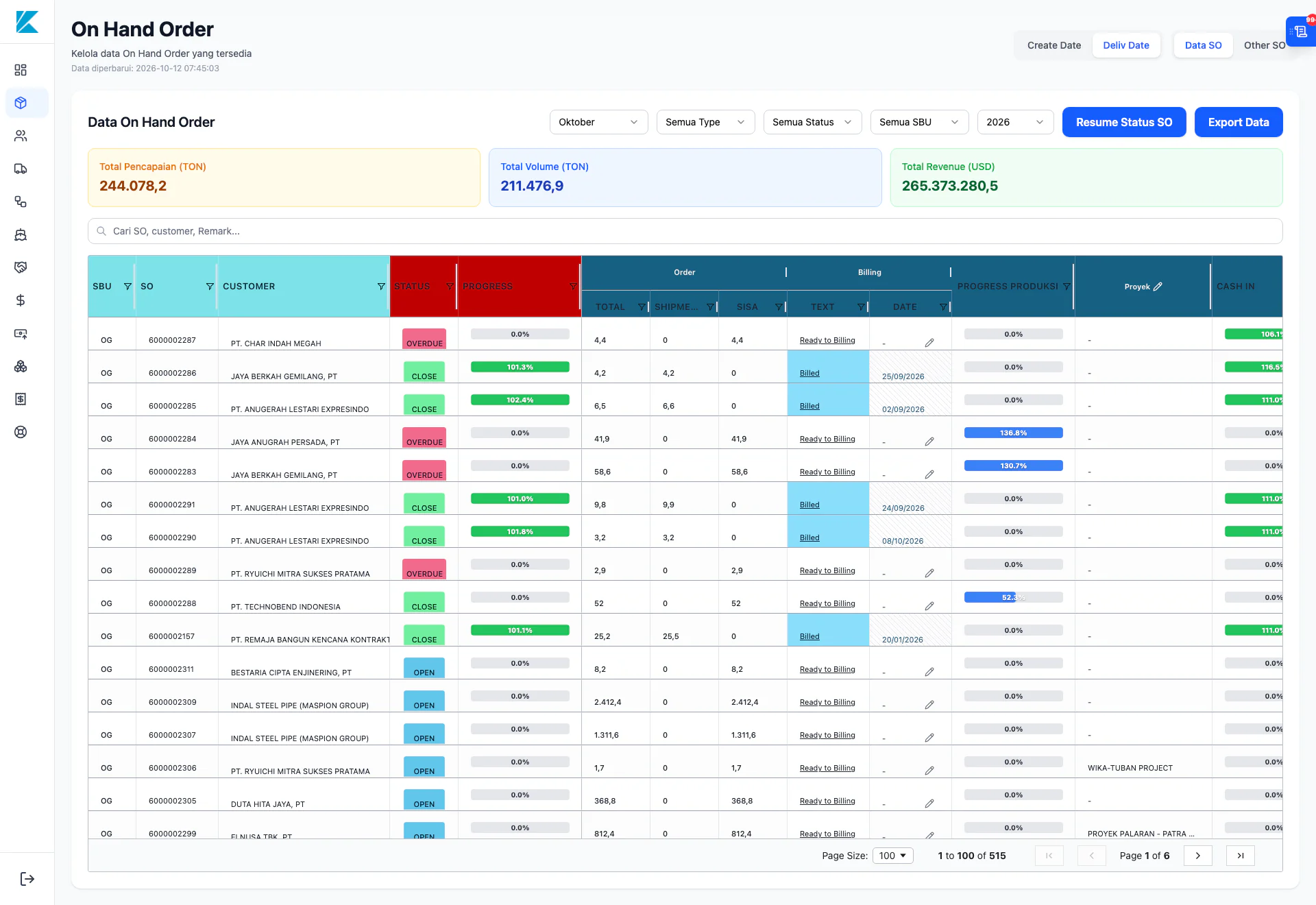Click the Resume Status SO button
This screenshot has width=1316, height=905.
coord(1124,122)
